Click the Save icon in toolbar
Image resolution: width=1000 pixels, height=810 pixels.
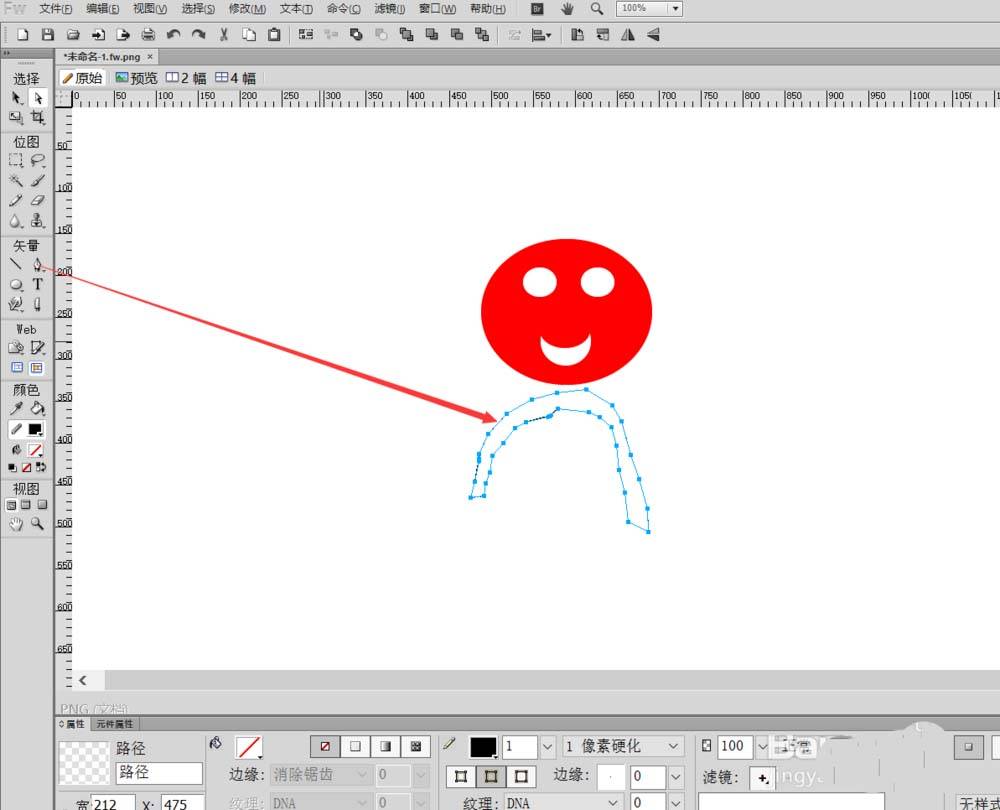(x=47, y=35)
